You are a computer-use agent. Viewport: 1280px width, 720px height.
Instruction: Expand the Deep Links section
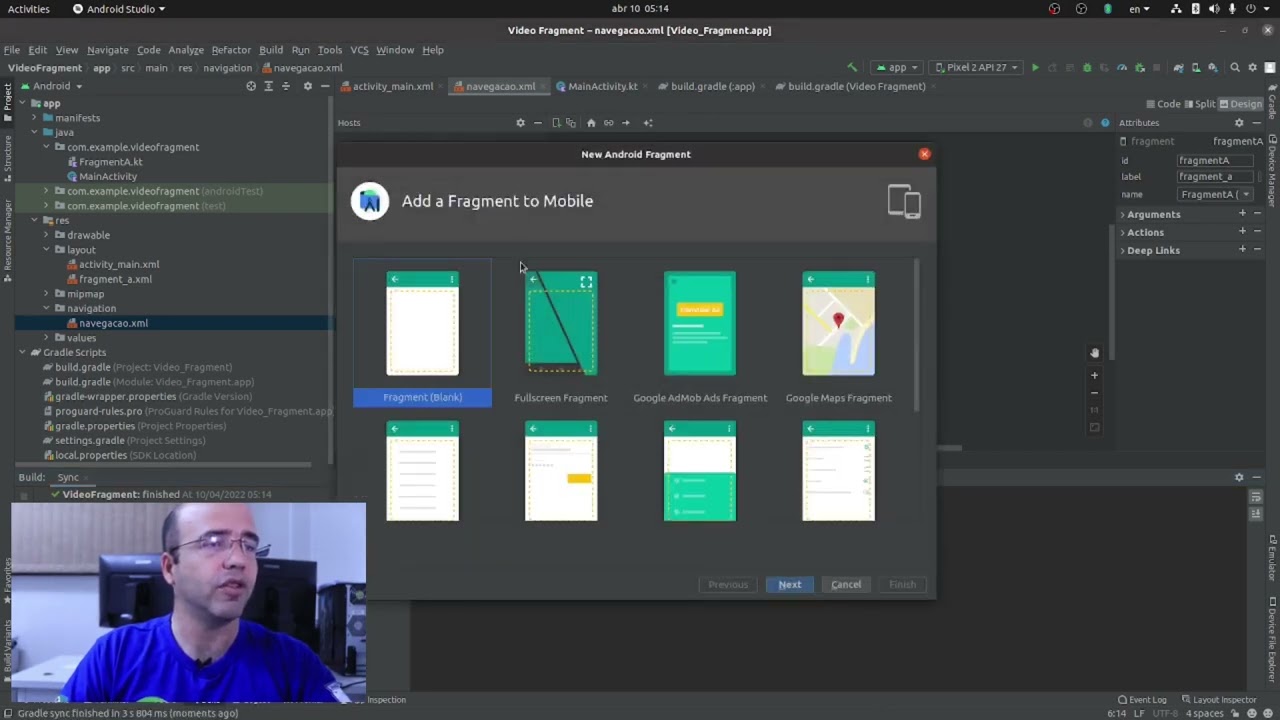(x=1122, y=250)
